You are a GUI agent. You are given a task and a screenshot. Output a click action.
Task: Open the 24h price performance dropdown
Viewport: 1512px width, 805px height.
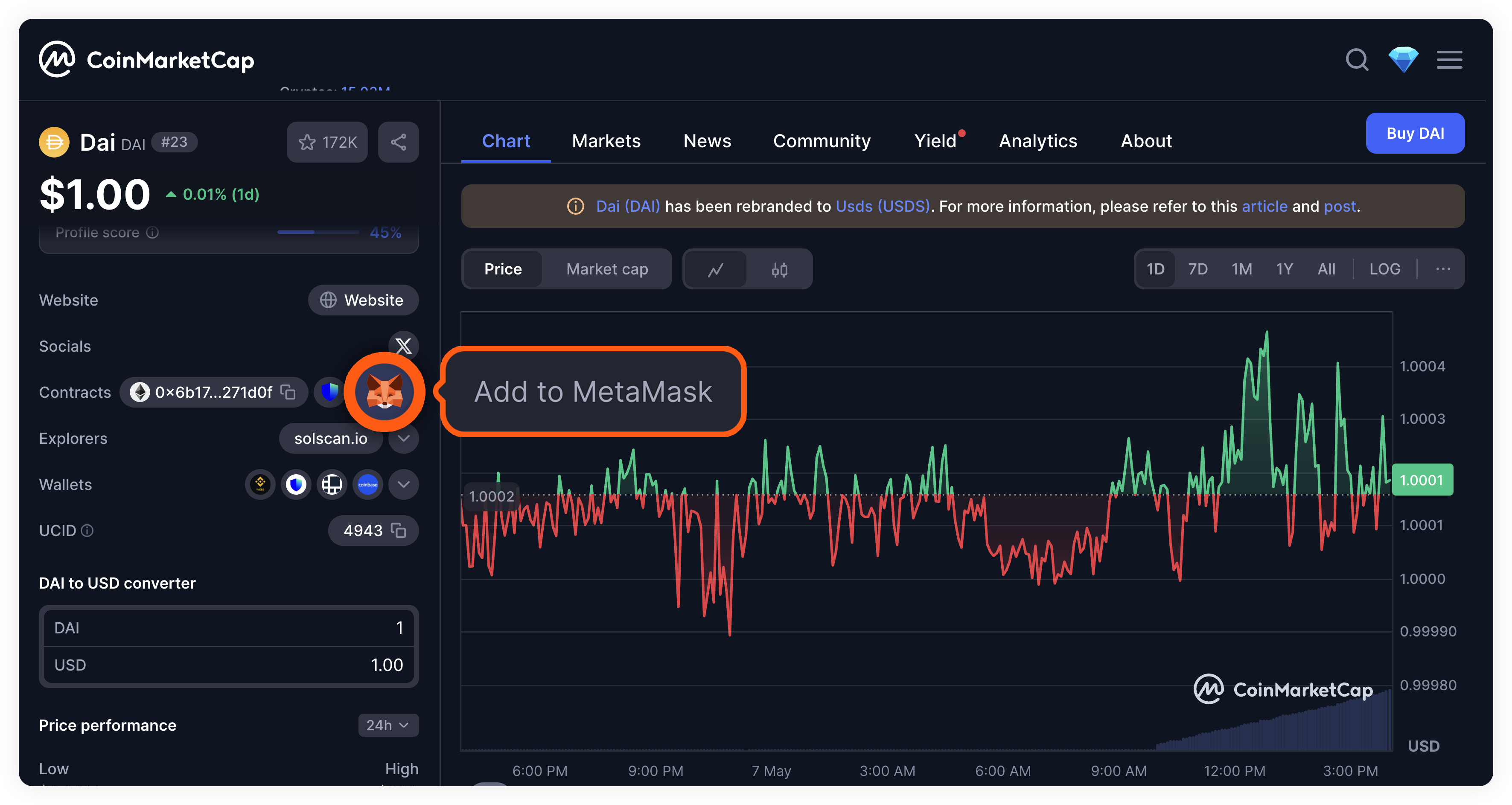(388, 726)
